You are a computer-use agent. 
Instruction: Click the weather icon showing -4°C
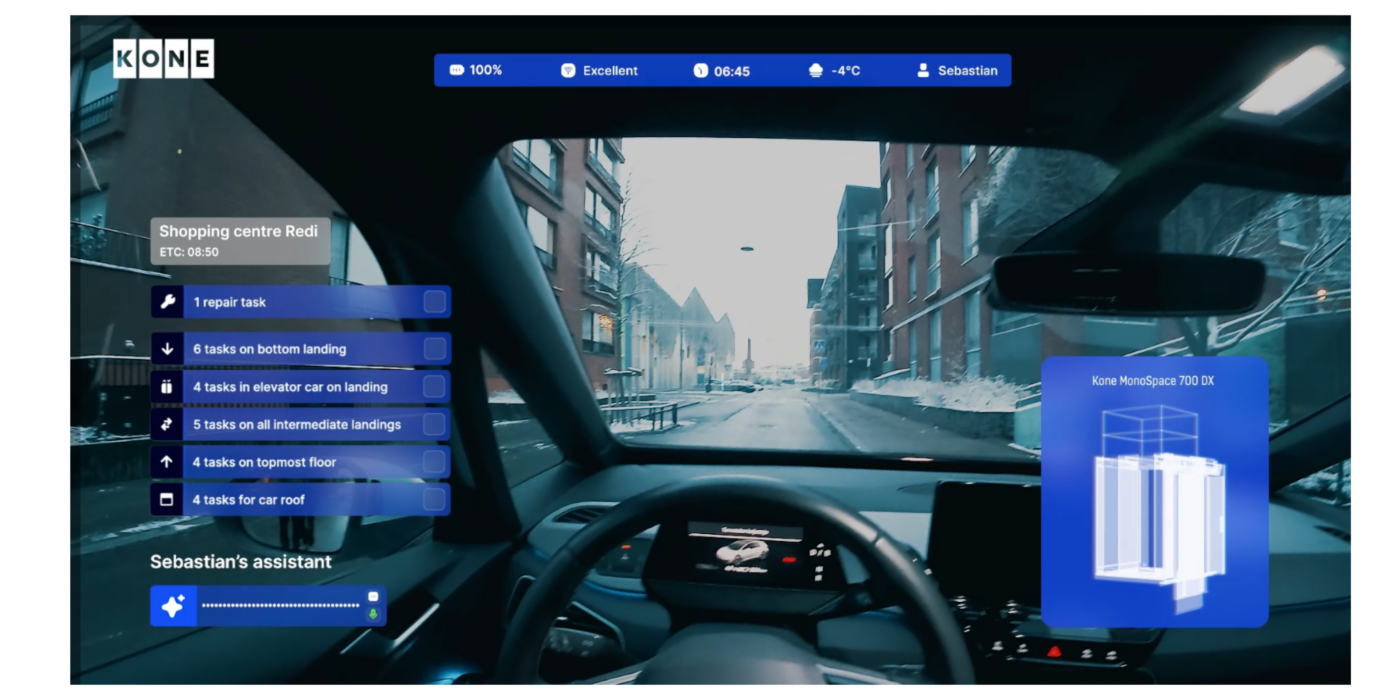point(815,71)
